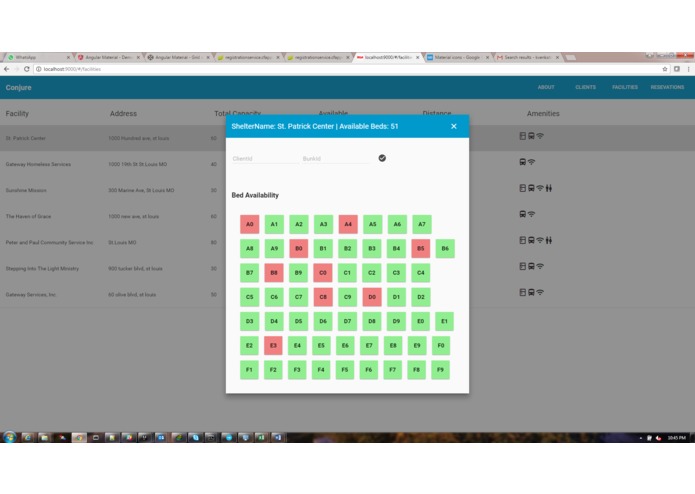Viewport: 695px width, 494px height.
Task: Open the CLIENTS nav item
Action: pyautogui.click(x=586, y=87)
